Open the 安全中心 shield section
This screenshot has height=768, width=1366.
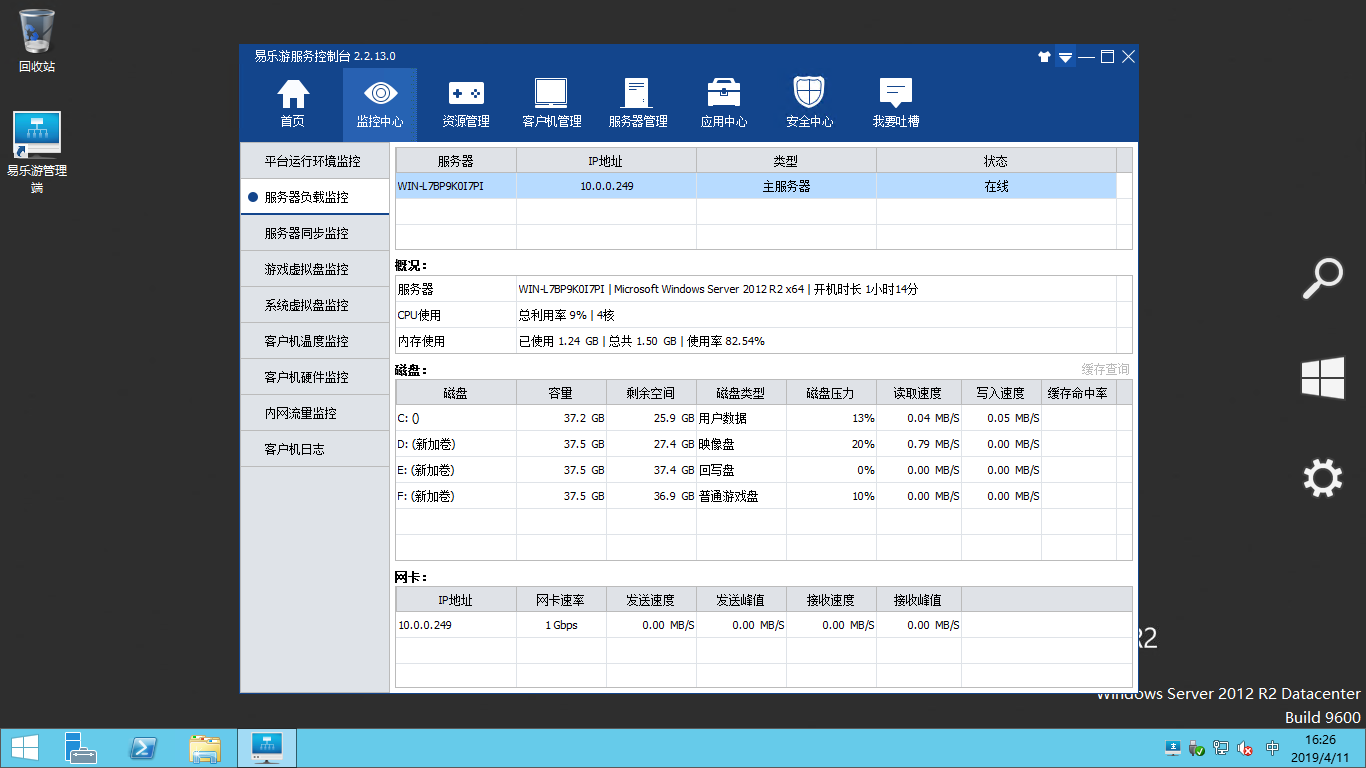tap(810, 104)
